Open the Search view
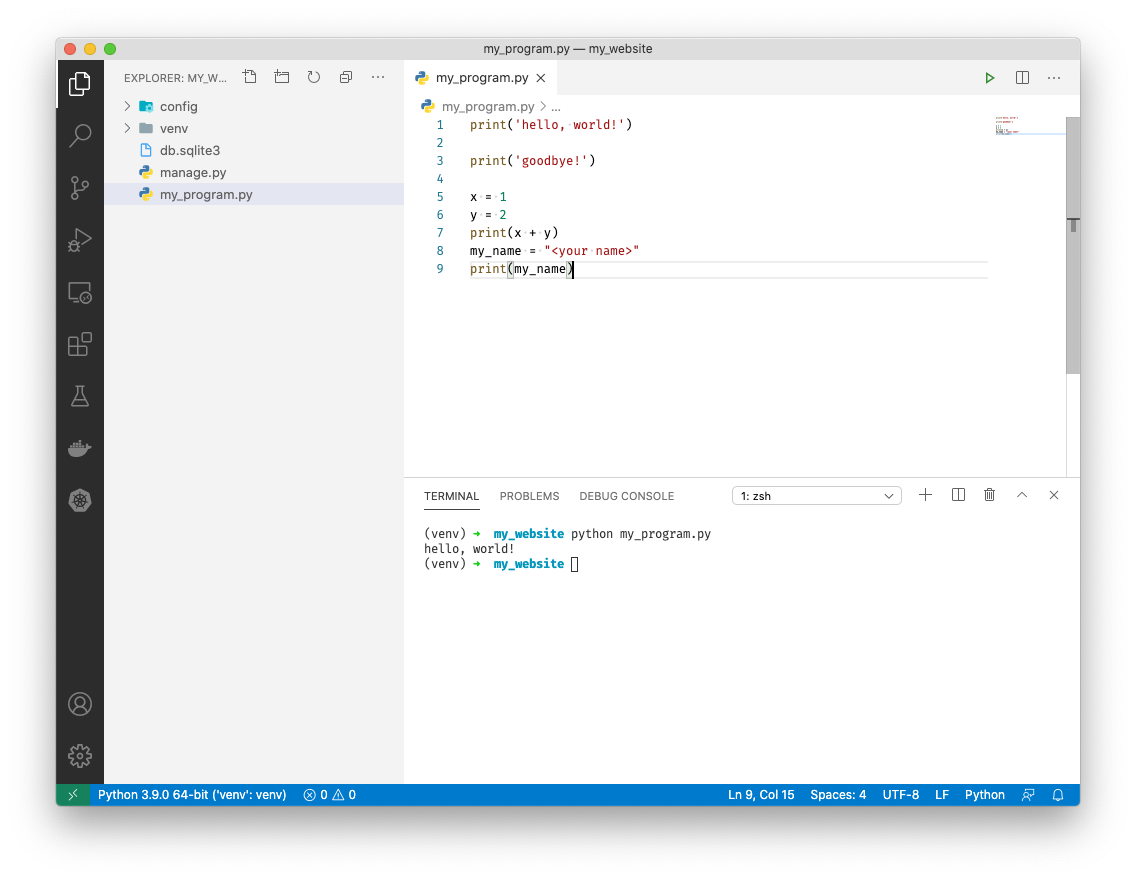 [x=80, y=135]
